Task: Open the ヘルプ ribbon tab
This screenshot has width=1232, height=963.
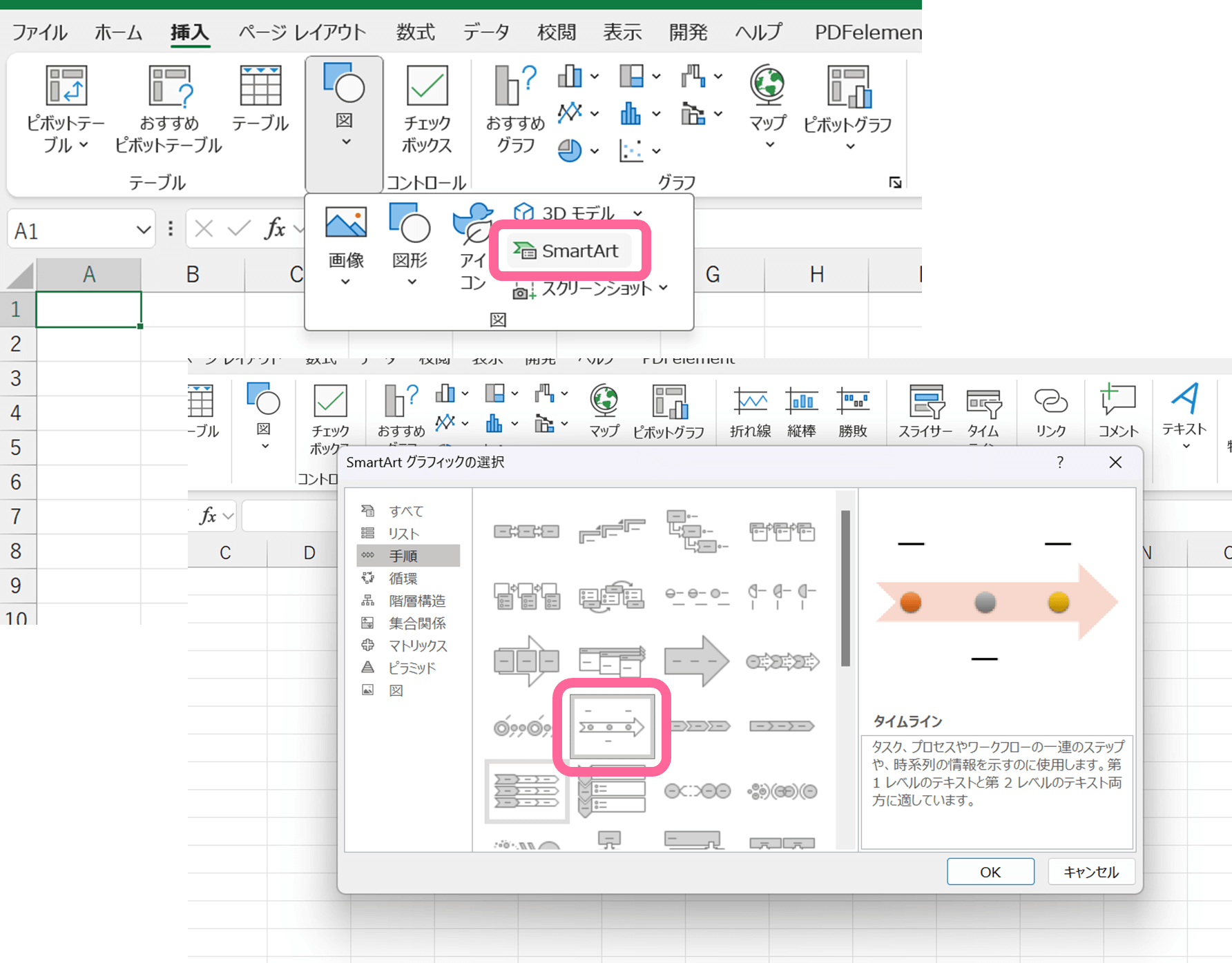Action: coord(758,32)
